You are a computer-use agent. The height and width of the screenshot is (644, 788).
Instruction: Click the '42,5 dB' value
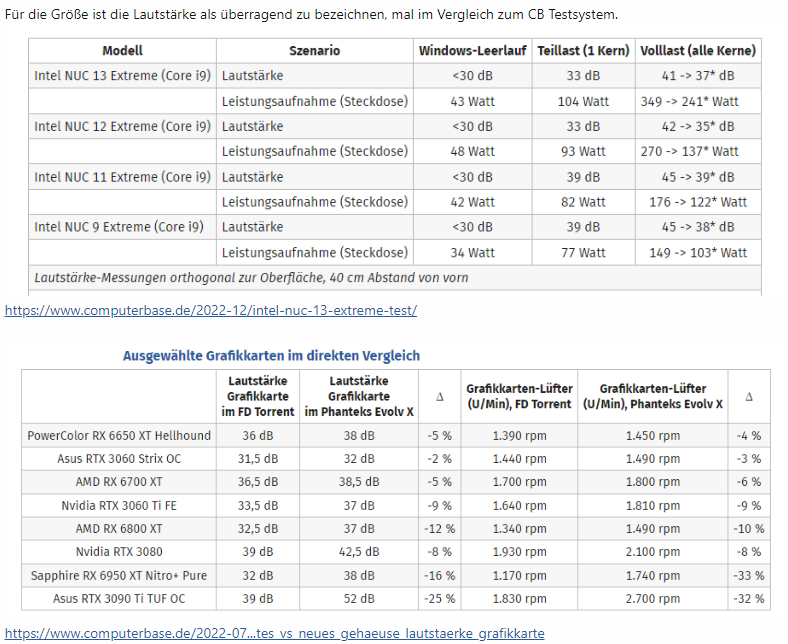(x=359, y=552)
